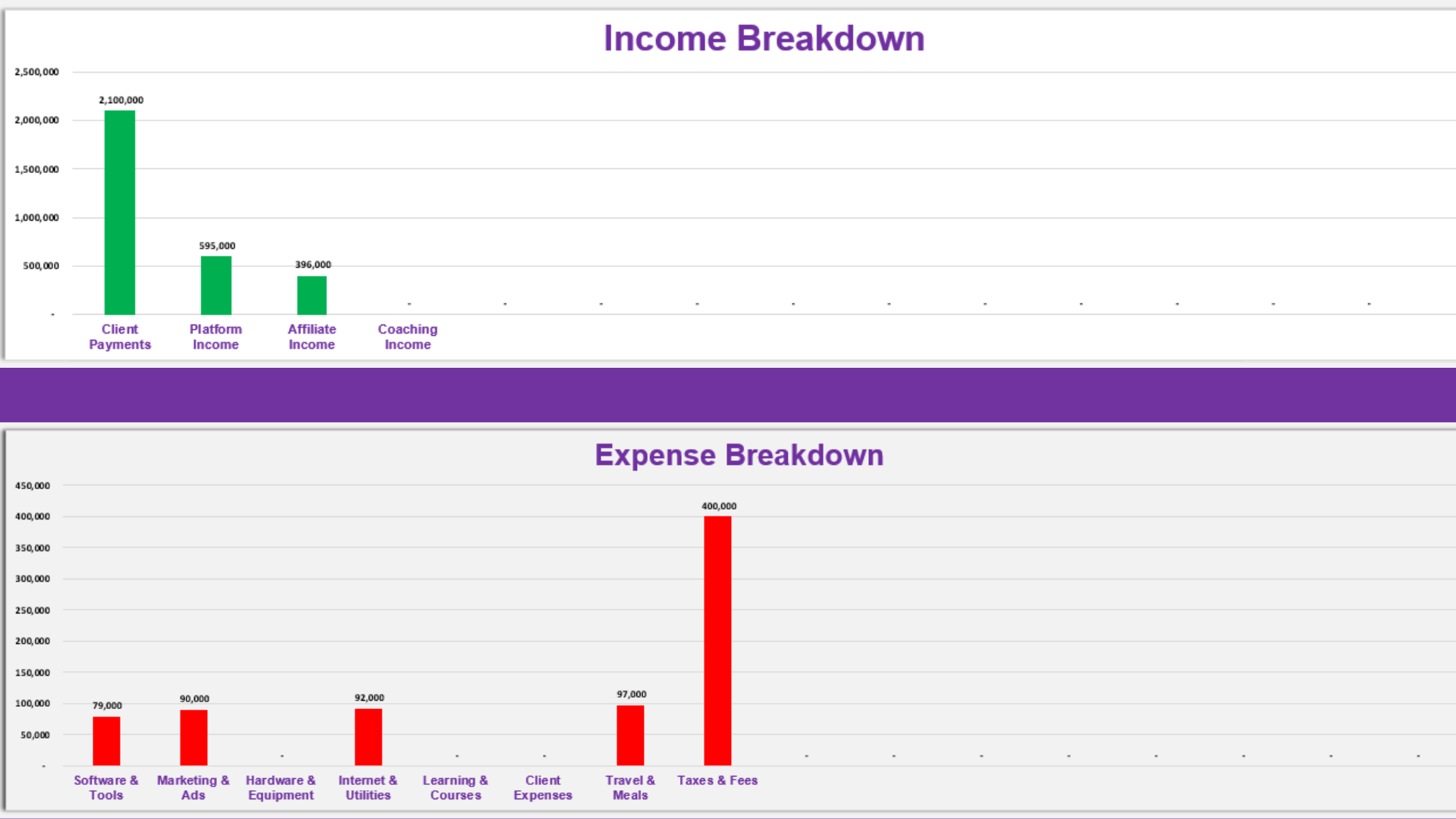Click the Affiliate Income bar

[312, 296]
